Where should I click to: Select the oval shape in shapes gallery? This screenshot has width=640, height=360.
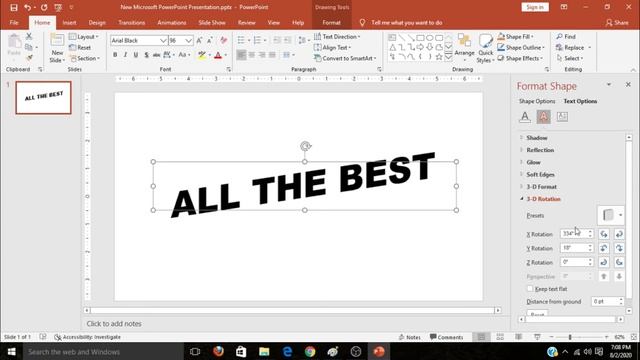coord(429,38)
